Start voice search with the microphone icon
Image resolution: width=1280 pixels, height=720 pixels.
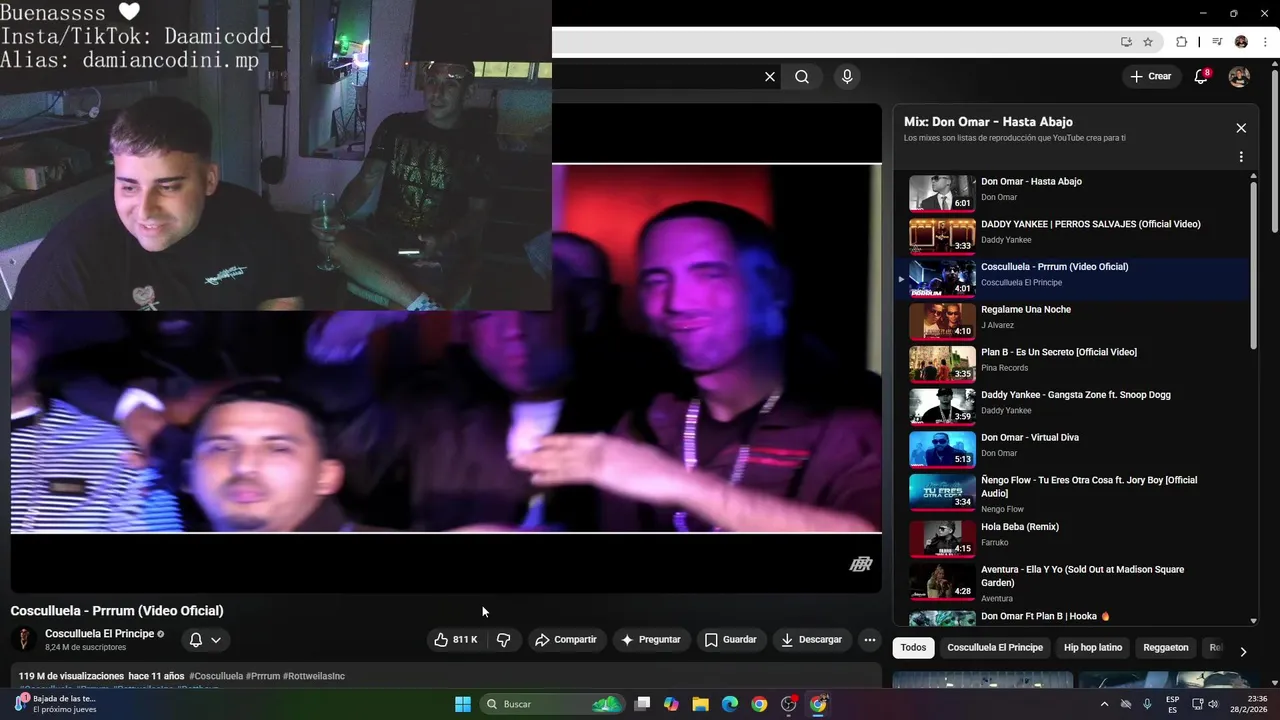click(x=847, y=77)
